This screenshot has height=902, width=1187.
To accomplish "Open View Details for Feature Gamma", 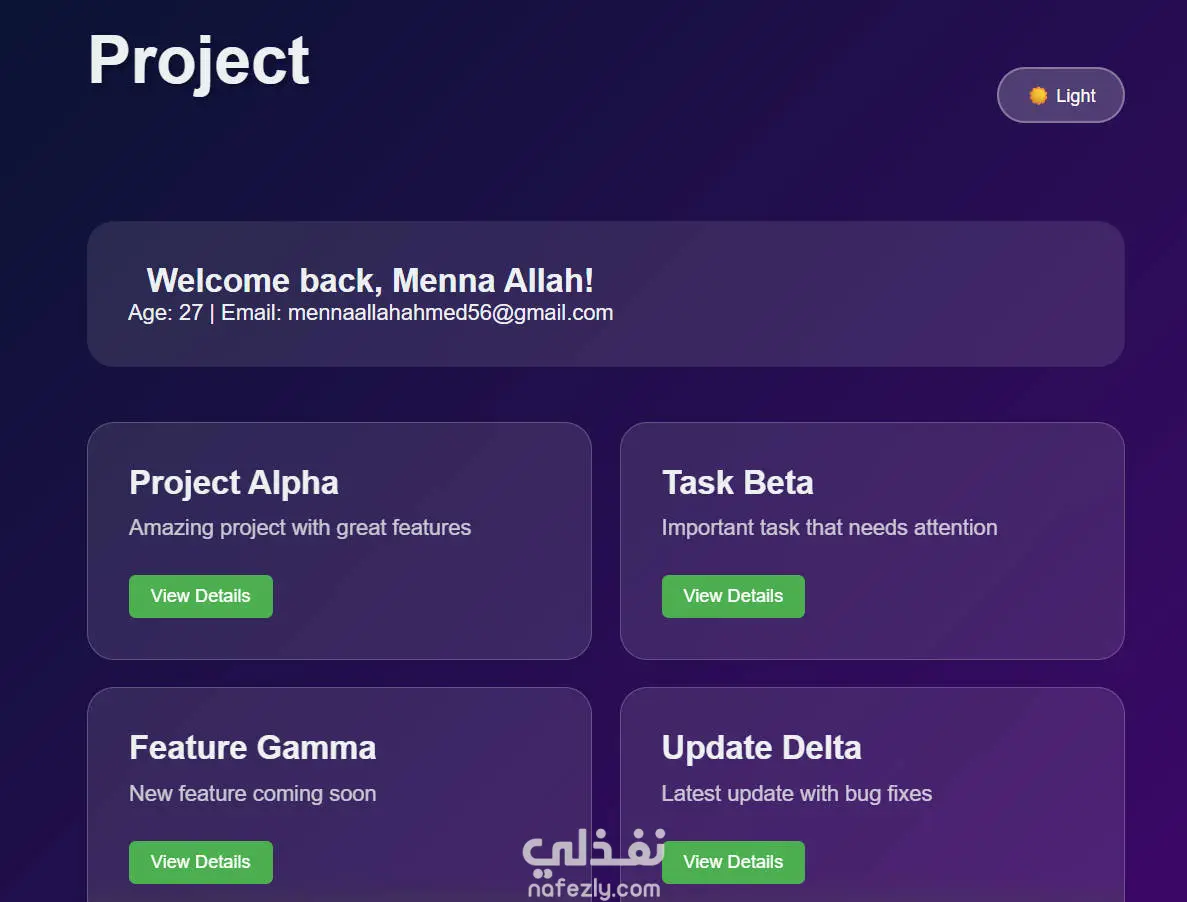I will [201, 862].
